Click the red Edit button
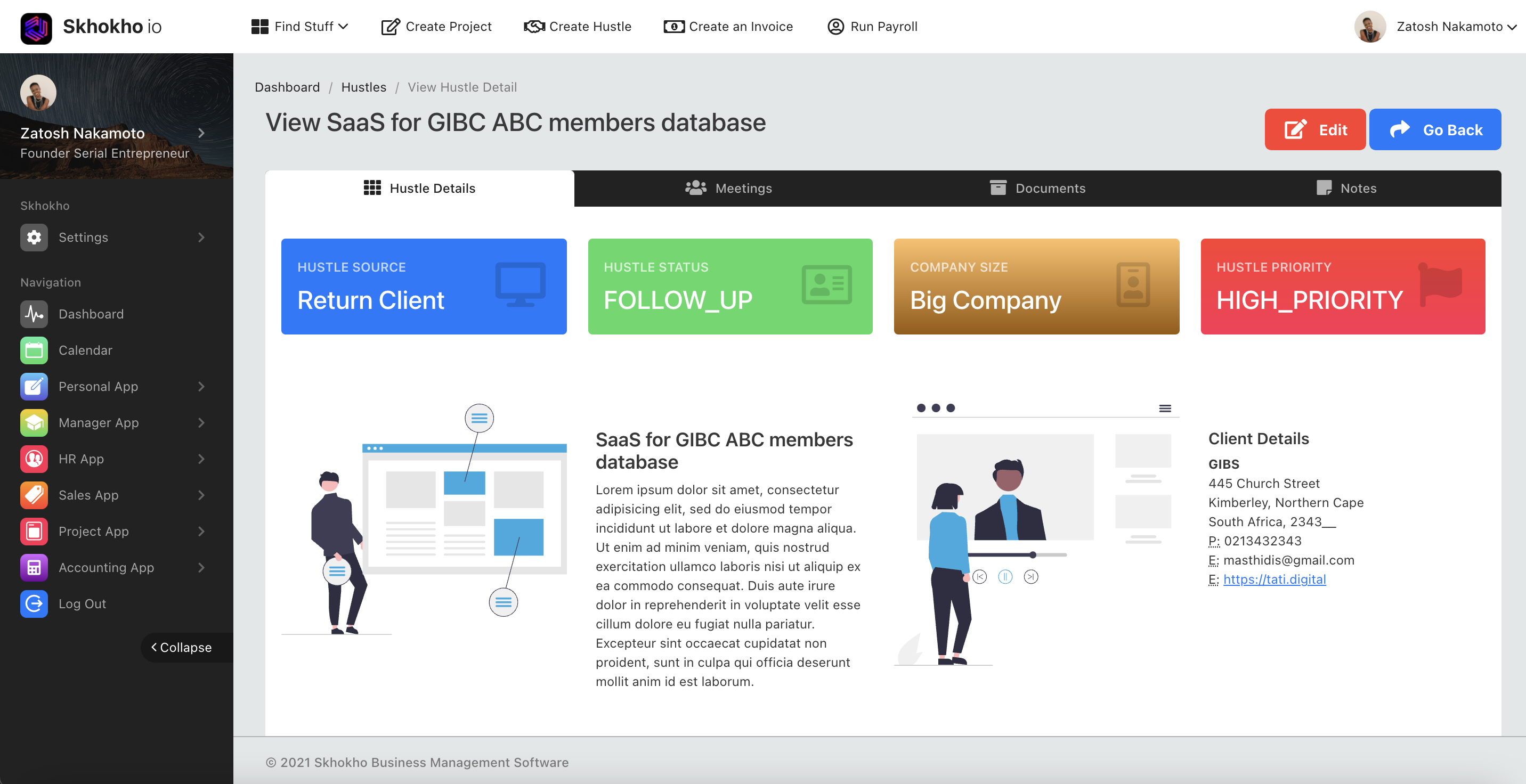This screenshot has width=1526, height=784. [x=1314, y=129]
